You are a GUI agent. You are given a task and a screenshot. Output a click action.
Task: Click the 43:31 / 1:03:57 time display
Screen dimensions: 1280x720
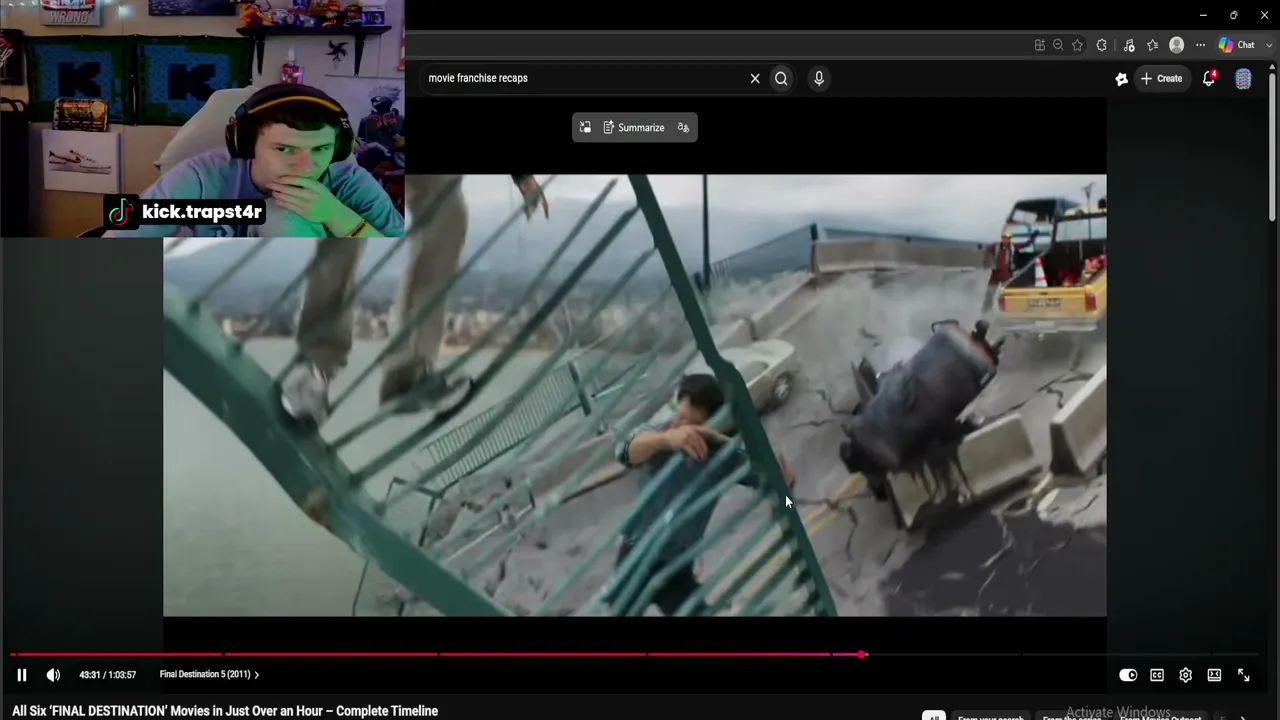108,675
